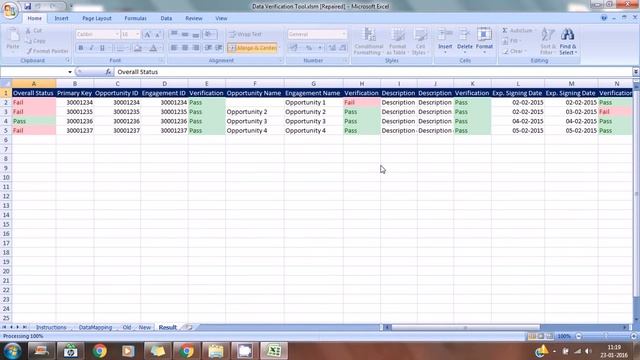Open the Font size dropdown

(x=138, y=34)
